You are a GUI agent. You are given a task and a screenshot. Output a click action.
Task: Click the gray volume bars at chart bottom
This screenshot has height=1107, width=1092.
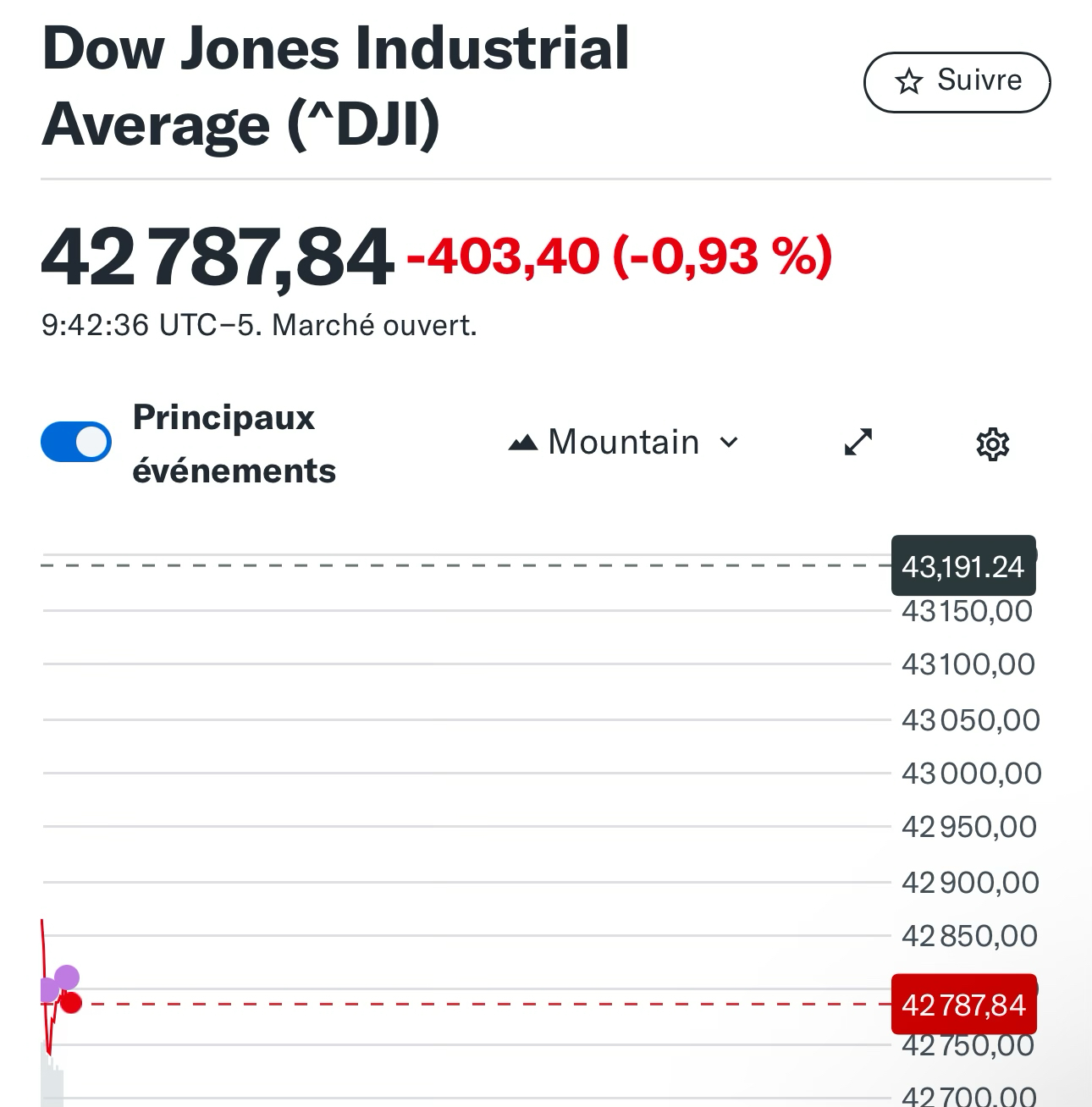coord(52,1079)
